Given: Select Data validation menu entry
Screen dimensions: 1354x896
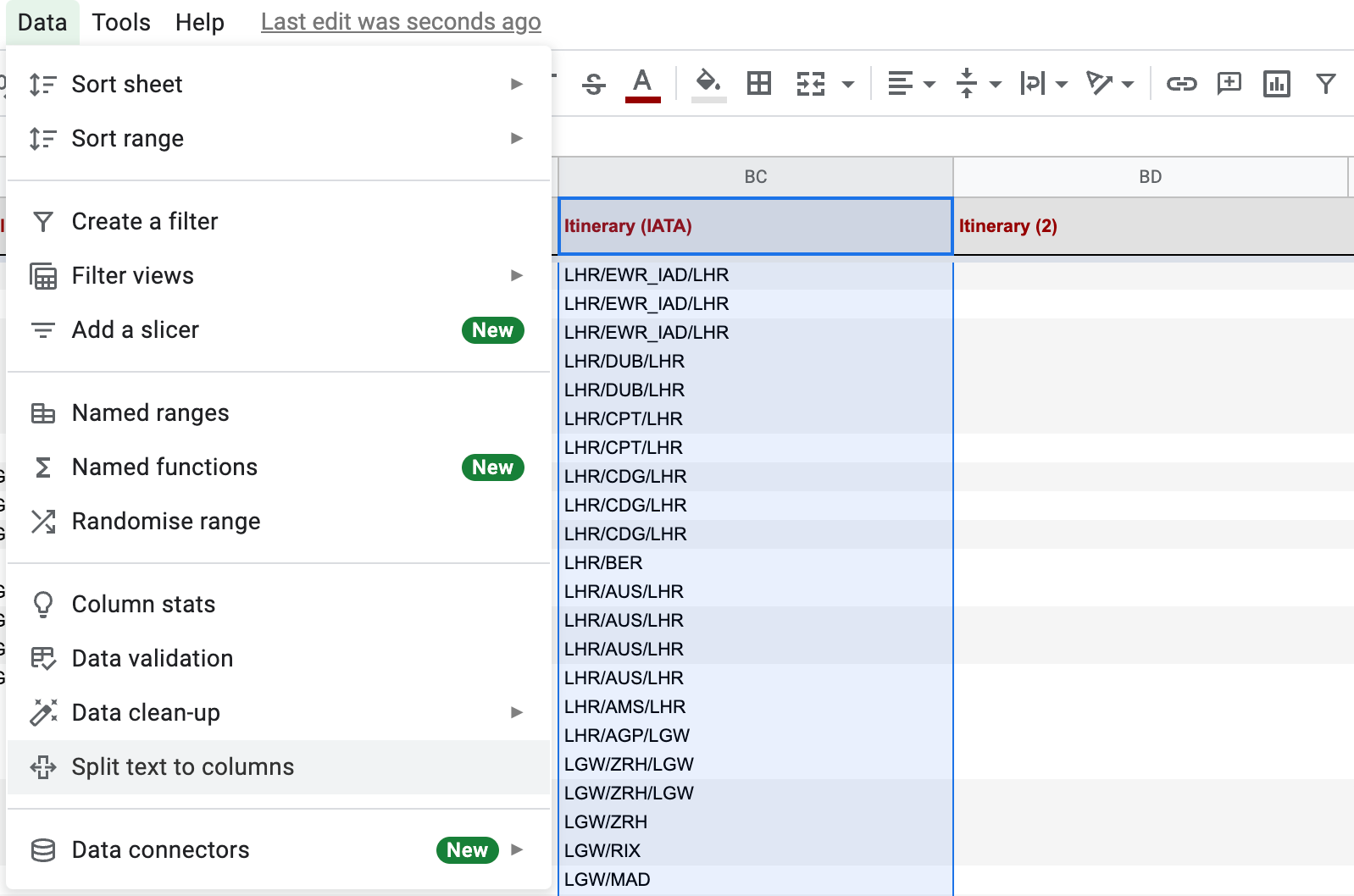Looking at the screenshot, I should [152, 659].
